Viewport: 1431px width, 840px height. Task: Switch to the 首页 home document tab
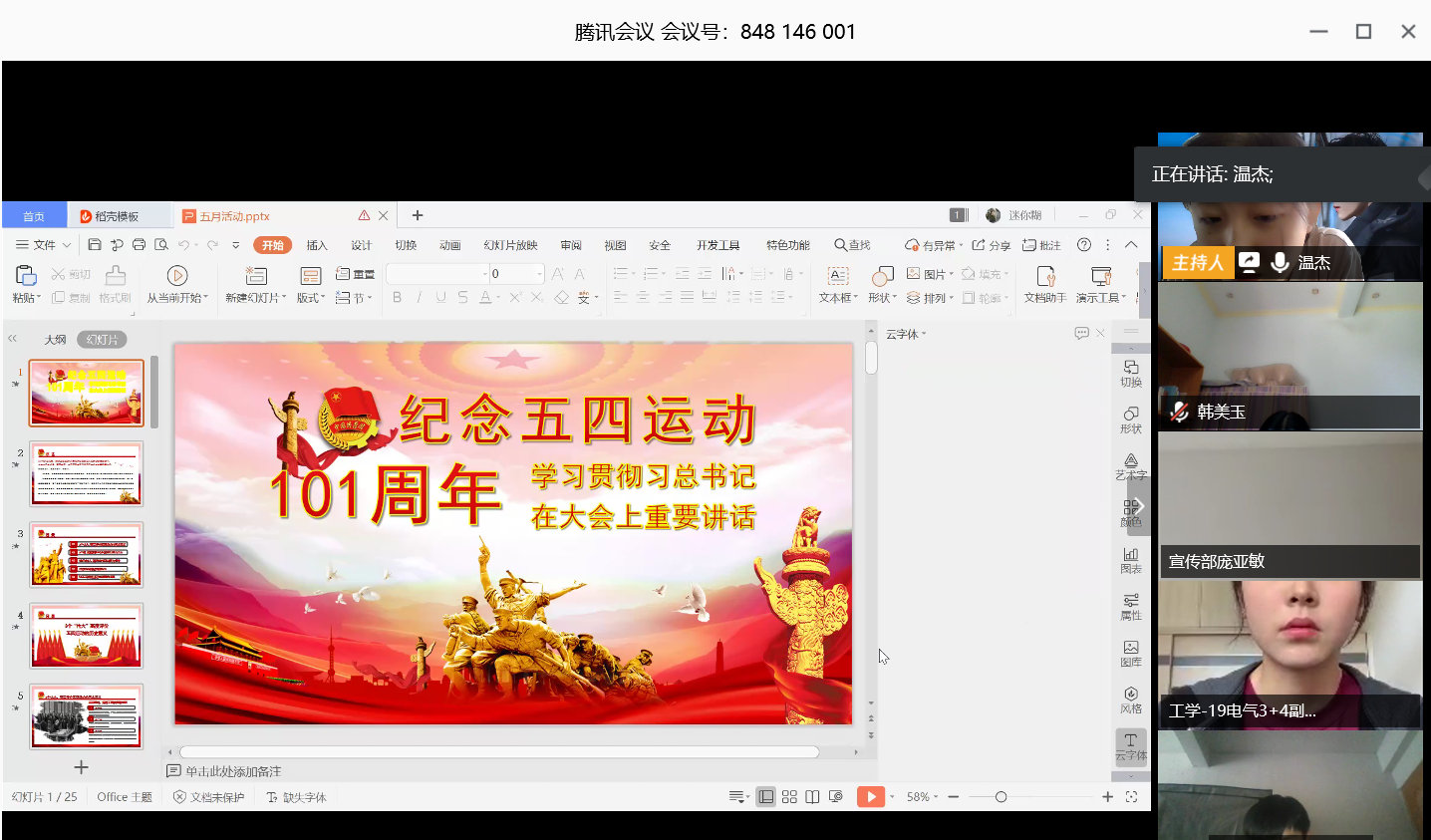click(34, 216)
